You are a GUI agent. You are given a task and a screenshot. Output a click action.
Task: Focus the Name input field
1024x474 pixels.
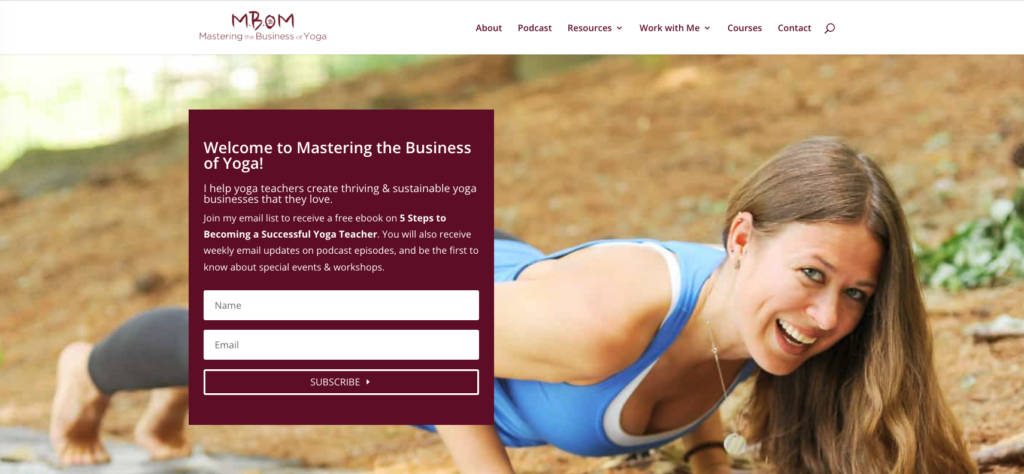point(341,305)
